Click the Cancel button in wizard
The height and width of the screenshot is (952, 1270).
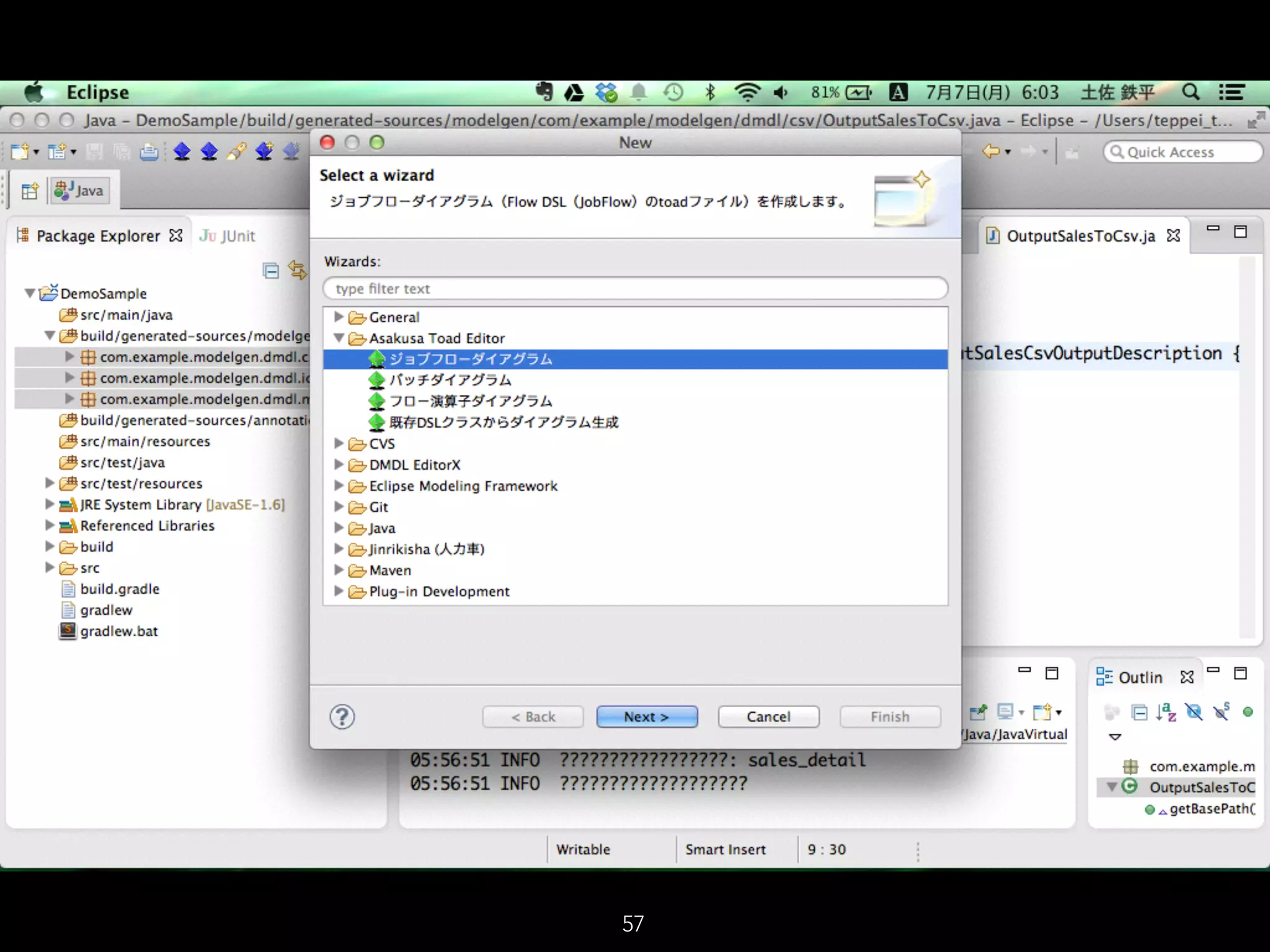[x=768, y=717]
